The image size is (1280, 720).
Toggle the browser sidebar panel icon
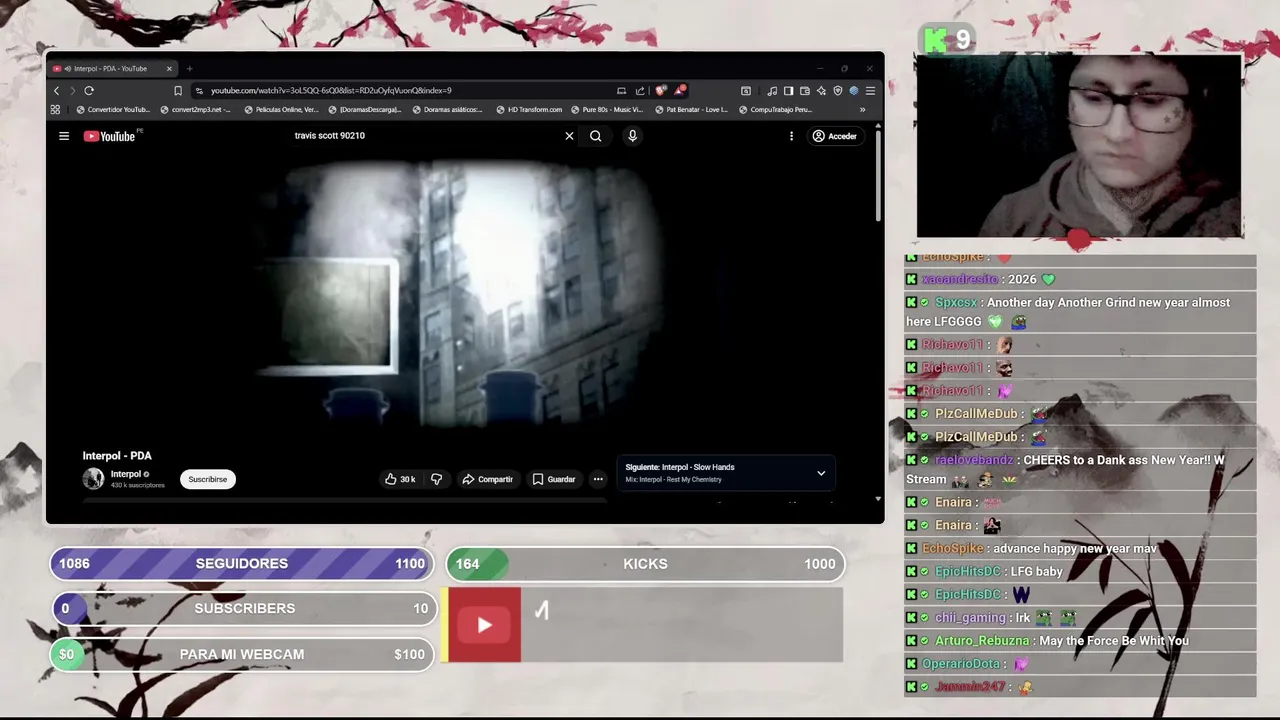[788, 90]
